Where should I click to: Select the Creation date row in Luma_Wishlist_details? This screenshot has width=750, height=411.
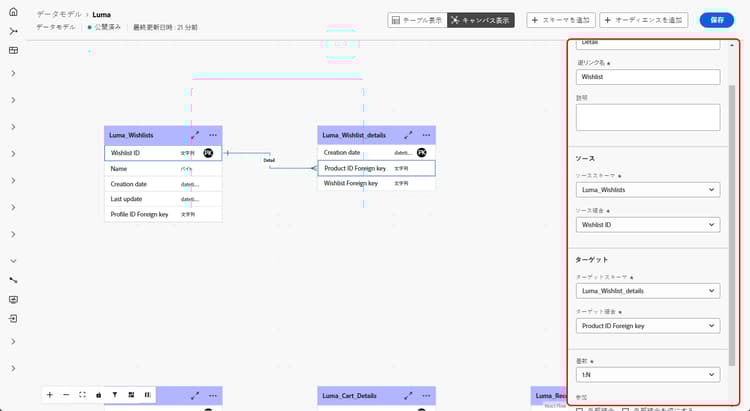pyautogui.click(x=376, y=153)
